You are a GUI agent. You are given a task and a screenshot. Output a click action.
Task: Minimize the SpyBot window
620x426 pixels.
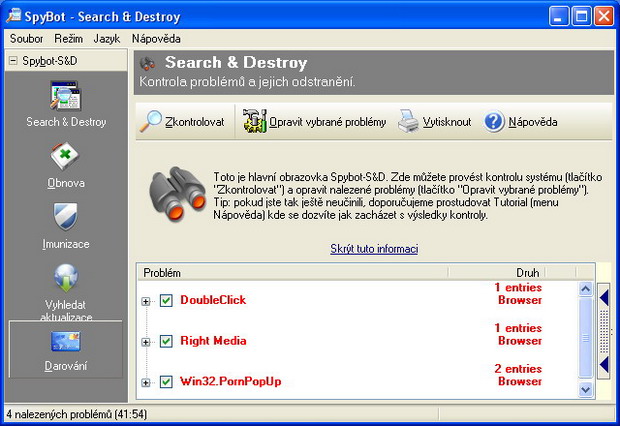tap(559, 17)
